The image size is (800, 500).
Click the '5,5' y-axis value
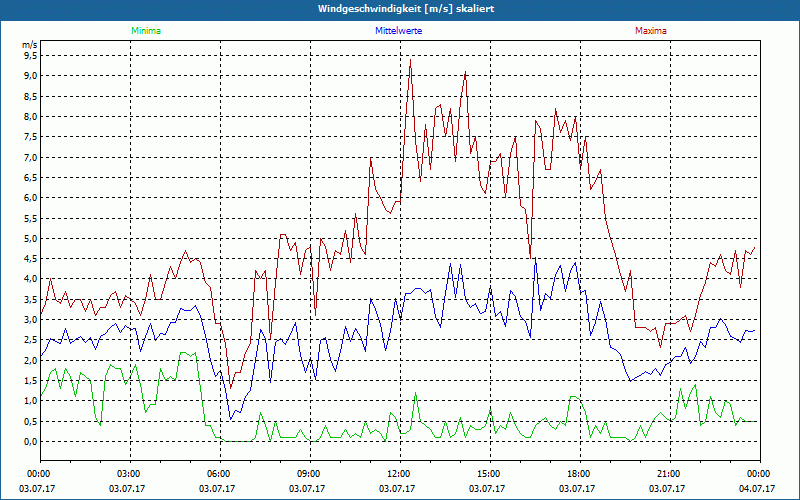click(x=31, y=218)
